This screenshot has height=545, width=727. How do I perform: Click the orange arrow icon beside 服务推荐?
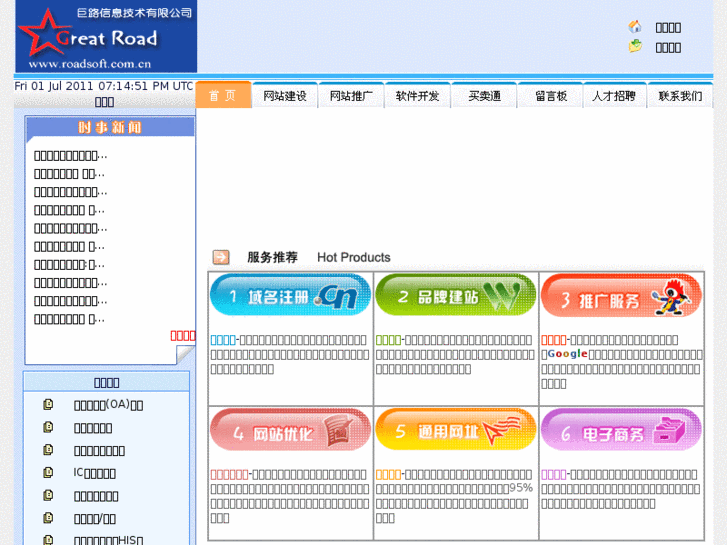[x=221, y=257]
